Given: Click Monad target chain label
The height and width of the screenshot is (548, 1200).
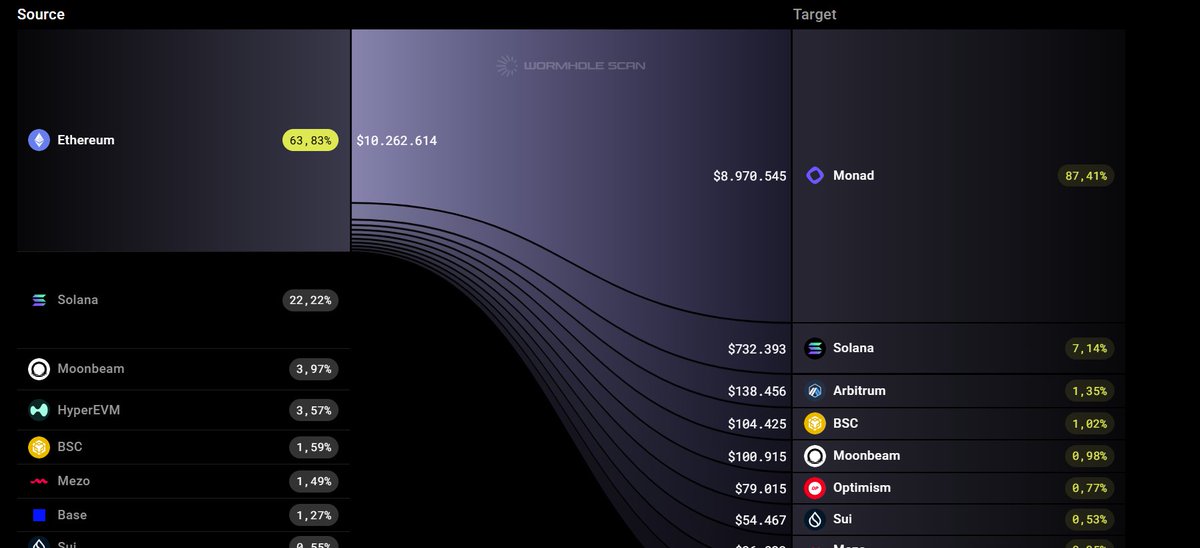Looking at the screenshot, I should point(854,175).
